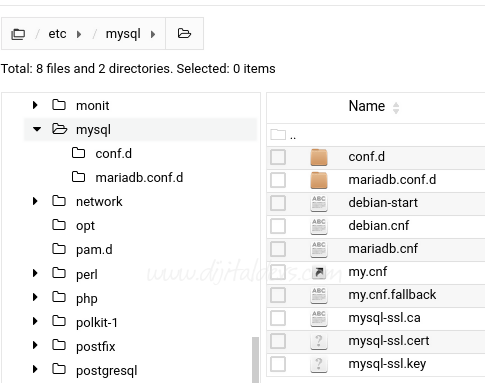
Task: Click the debian-start text file icon
Action: pyautogui.click(x=319, y=203)
